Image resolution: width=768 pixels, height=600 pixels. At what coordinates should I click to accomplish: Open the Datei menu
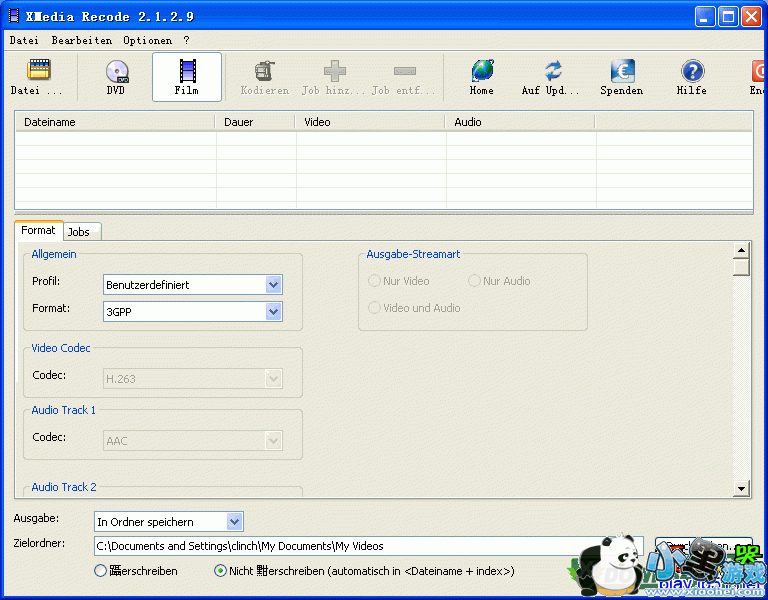coord(24,41)
